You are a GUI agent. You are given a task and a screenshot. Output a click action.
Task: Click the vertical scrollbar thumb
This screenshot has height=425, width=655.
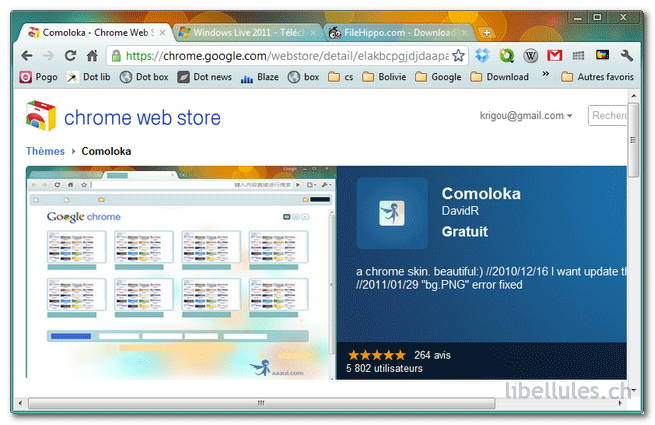pos(633,140)
